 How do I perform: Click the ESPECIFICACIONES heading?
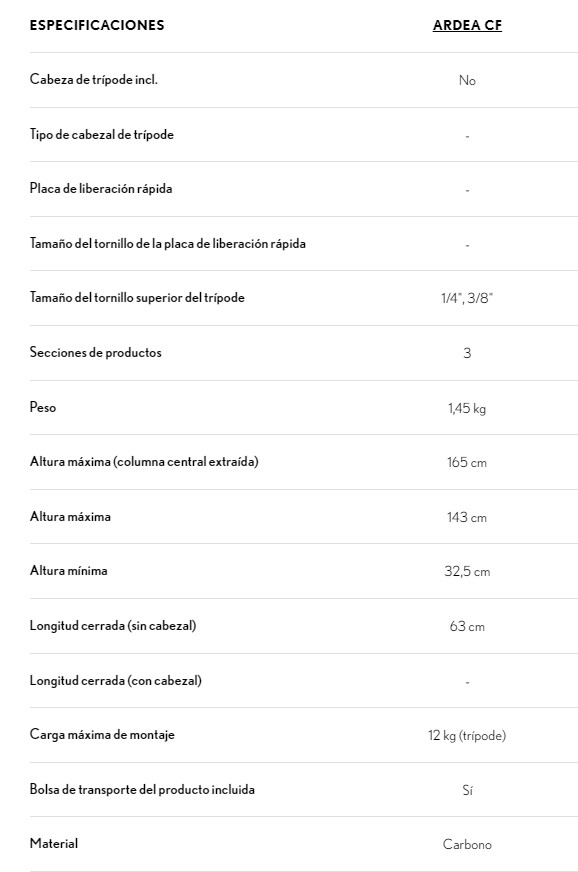pos(97,26)
